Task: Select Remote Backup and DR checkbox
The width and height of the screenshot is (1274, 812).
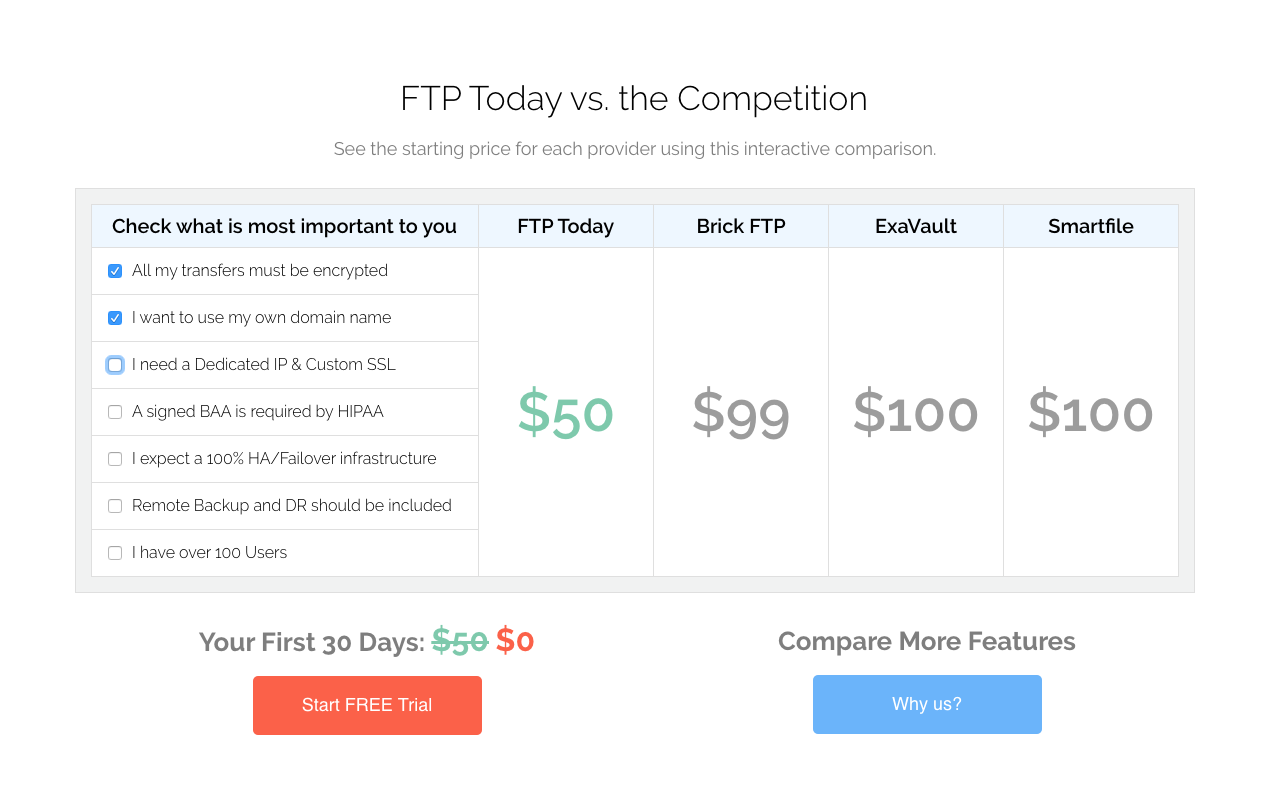Action: tap(115, 506)
